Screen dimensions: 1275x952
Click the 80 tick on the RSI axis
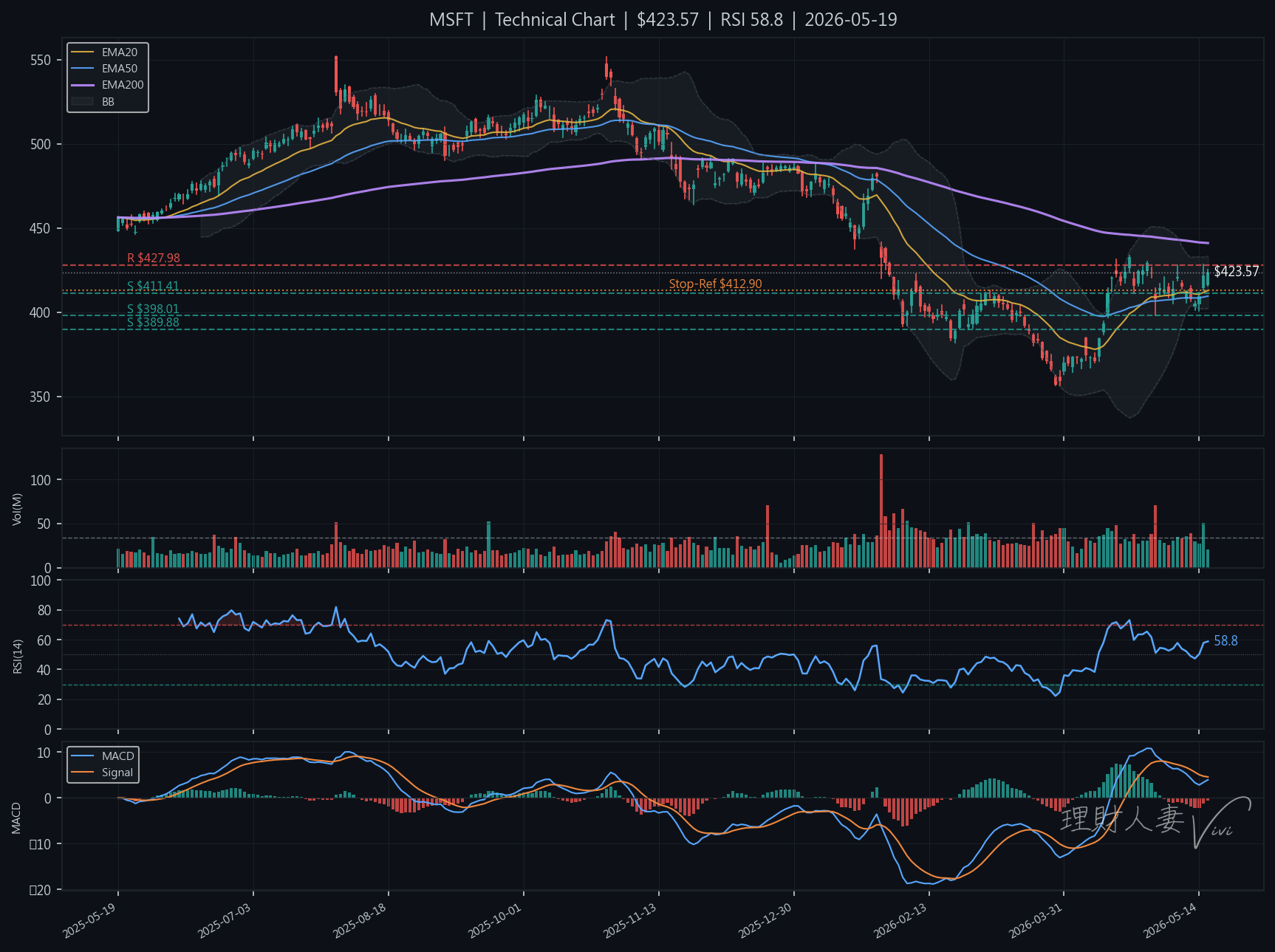pos(44,611)
